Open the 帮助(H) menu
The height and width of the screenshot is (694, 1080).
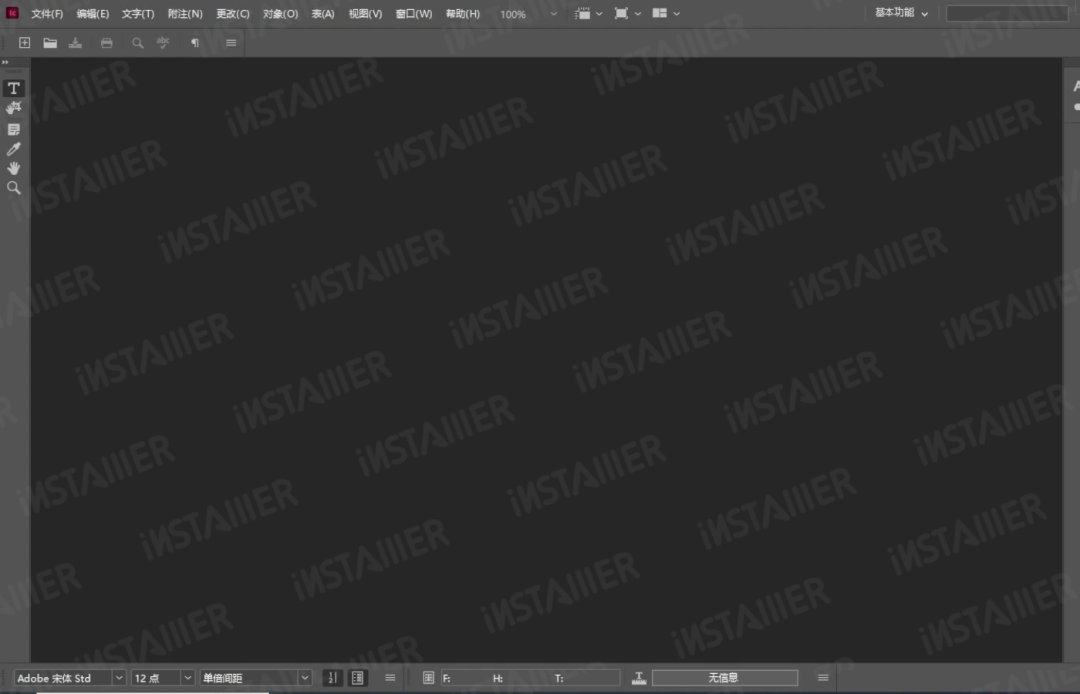463,14
